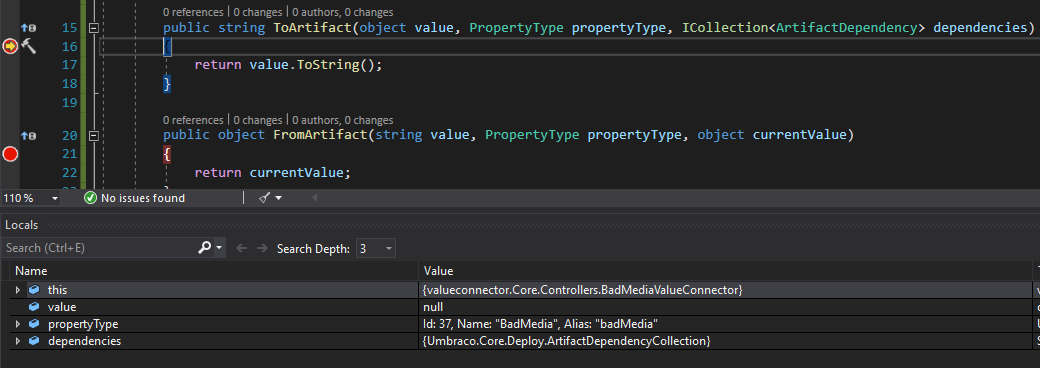Click the current-statement breakpoint on line 16

10,46
